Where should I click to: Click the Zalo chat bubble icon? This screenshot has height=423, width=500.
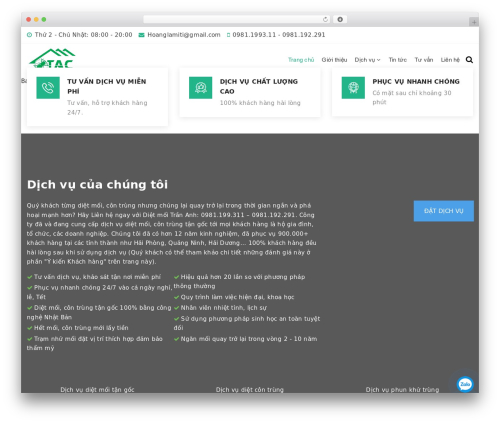click(465, 384)
